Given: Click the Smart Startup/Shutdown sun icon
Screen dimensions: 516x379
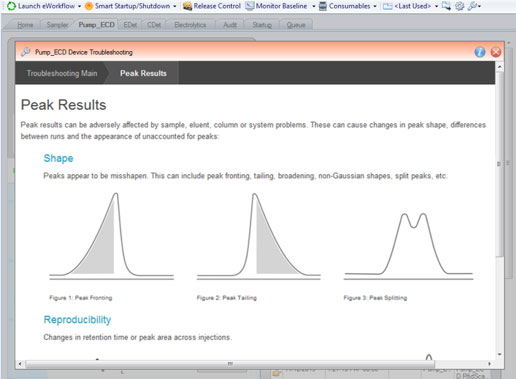Looking at the screenshot, I should (89, 6).
